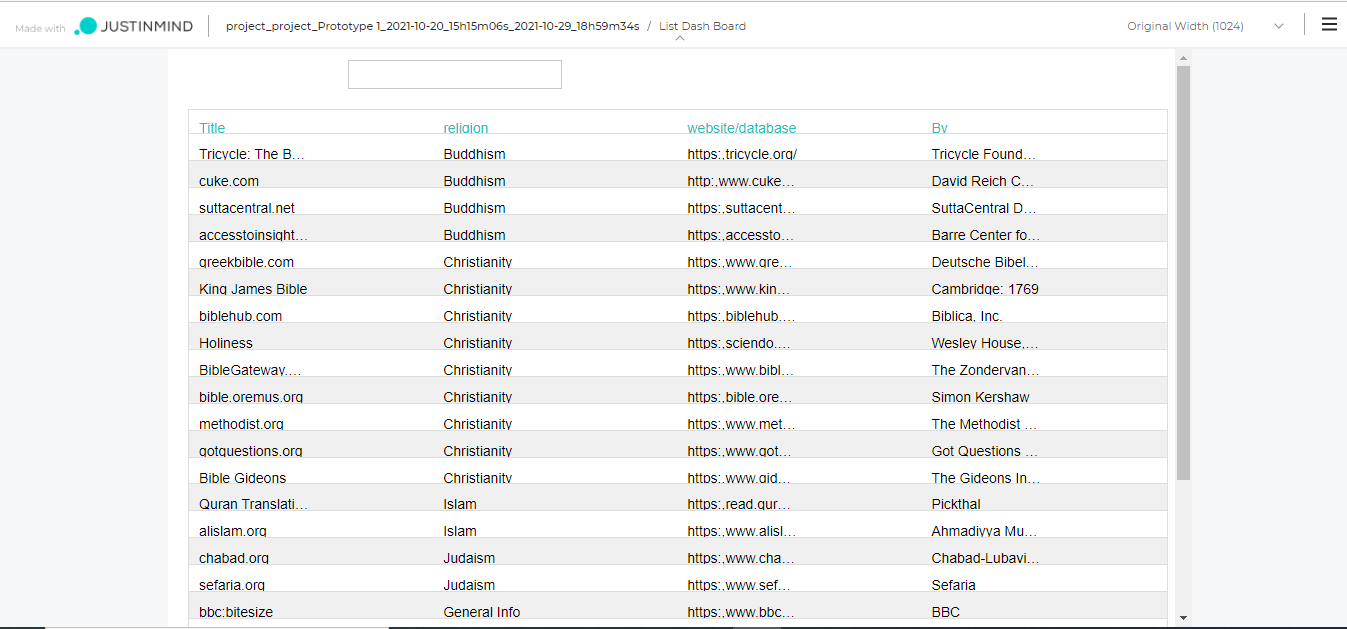Open the https:.tricycle.org/ link cell
This screenshot has width=1347, height=629.
pos(742,154)
